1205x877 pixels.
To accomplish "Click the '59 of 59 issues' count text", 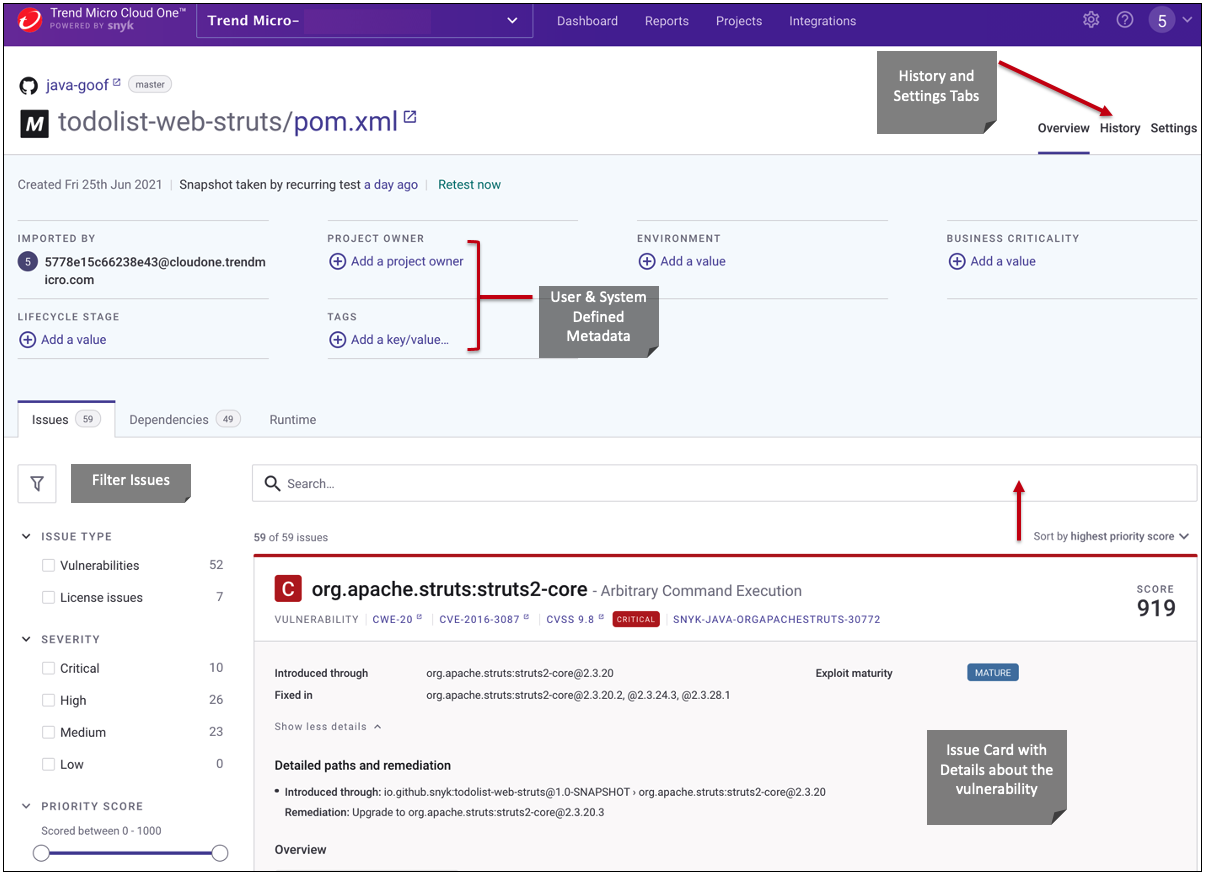I will [291, 537].
